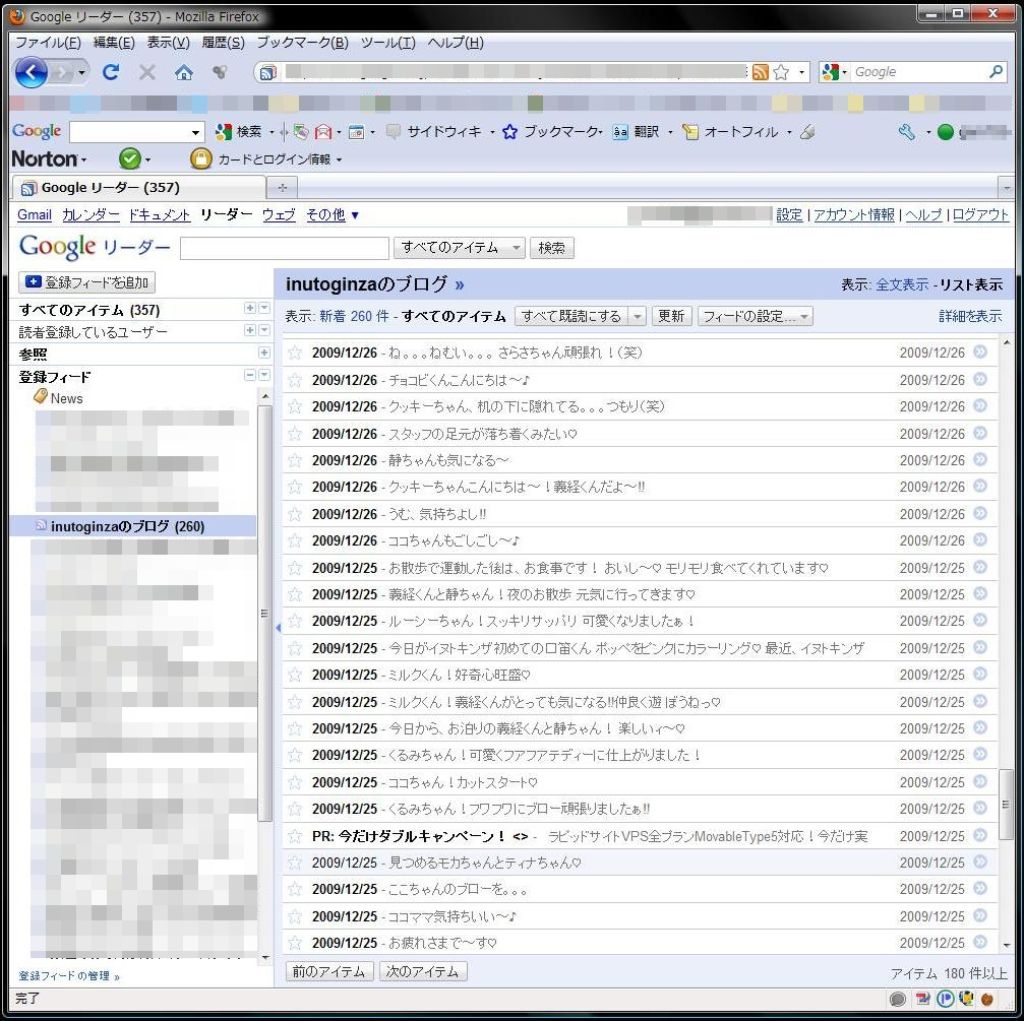Click the Google toolbar highlighter pen icon
Viewport: 1024px width, 1021px height.
808,132
